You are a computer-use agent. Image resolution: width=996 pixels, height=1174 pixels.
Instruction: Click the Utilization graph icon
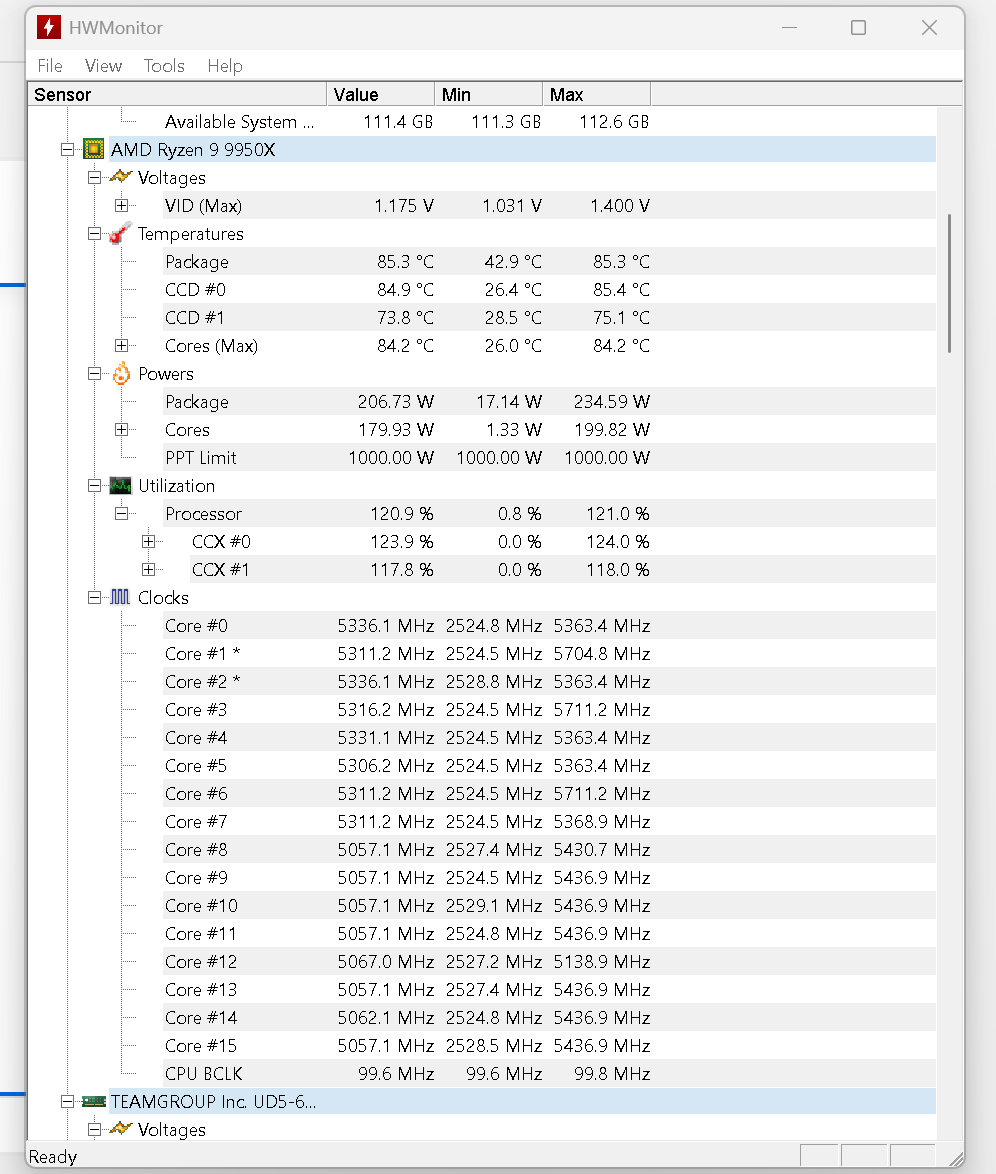[121, 486]
